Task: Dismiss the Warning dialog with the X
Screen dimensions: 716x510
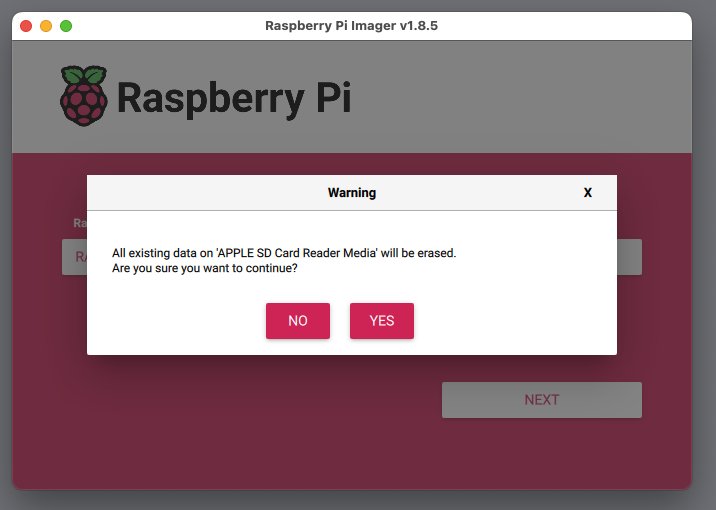Action: click(x=588, y=193)
